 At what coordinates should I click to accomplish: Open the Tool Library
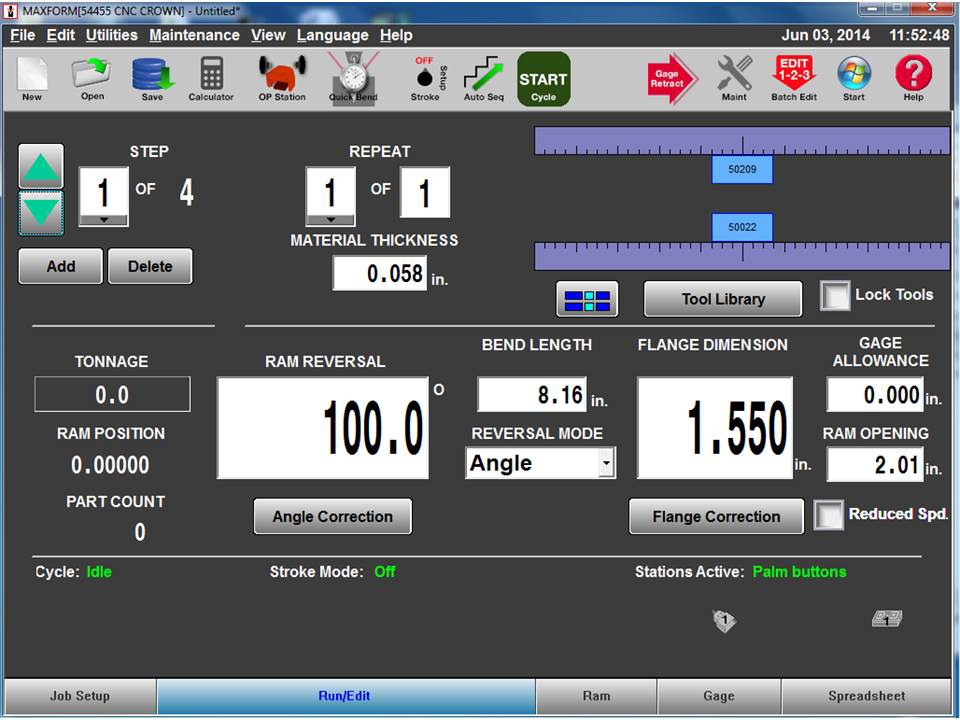pyautogui.click(x=723, y=299)
